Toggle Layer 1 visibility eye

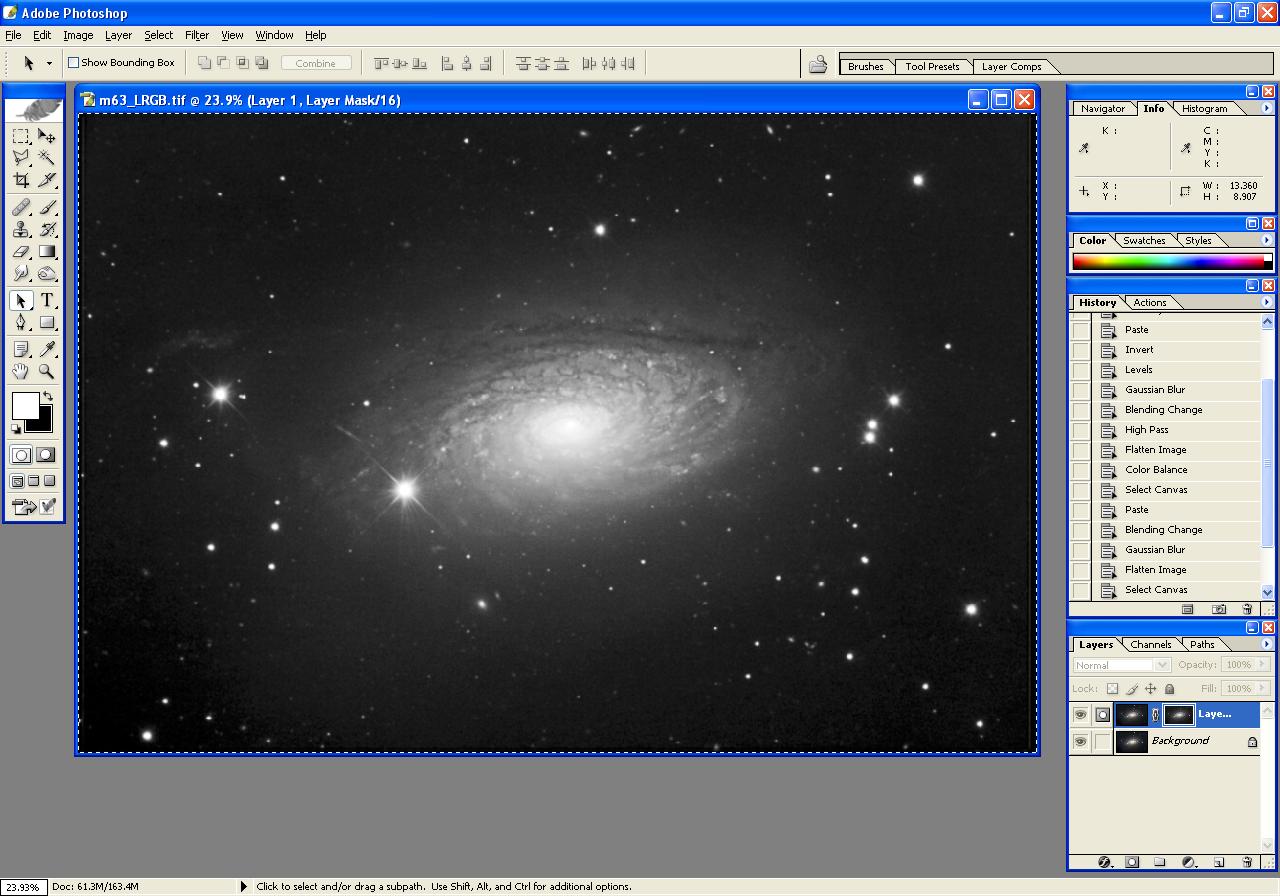click(1080, 715)
